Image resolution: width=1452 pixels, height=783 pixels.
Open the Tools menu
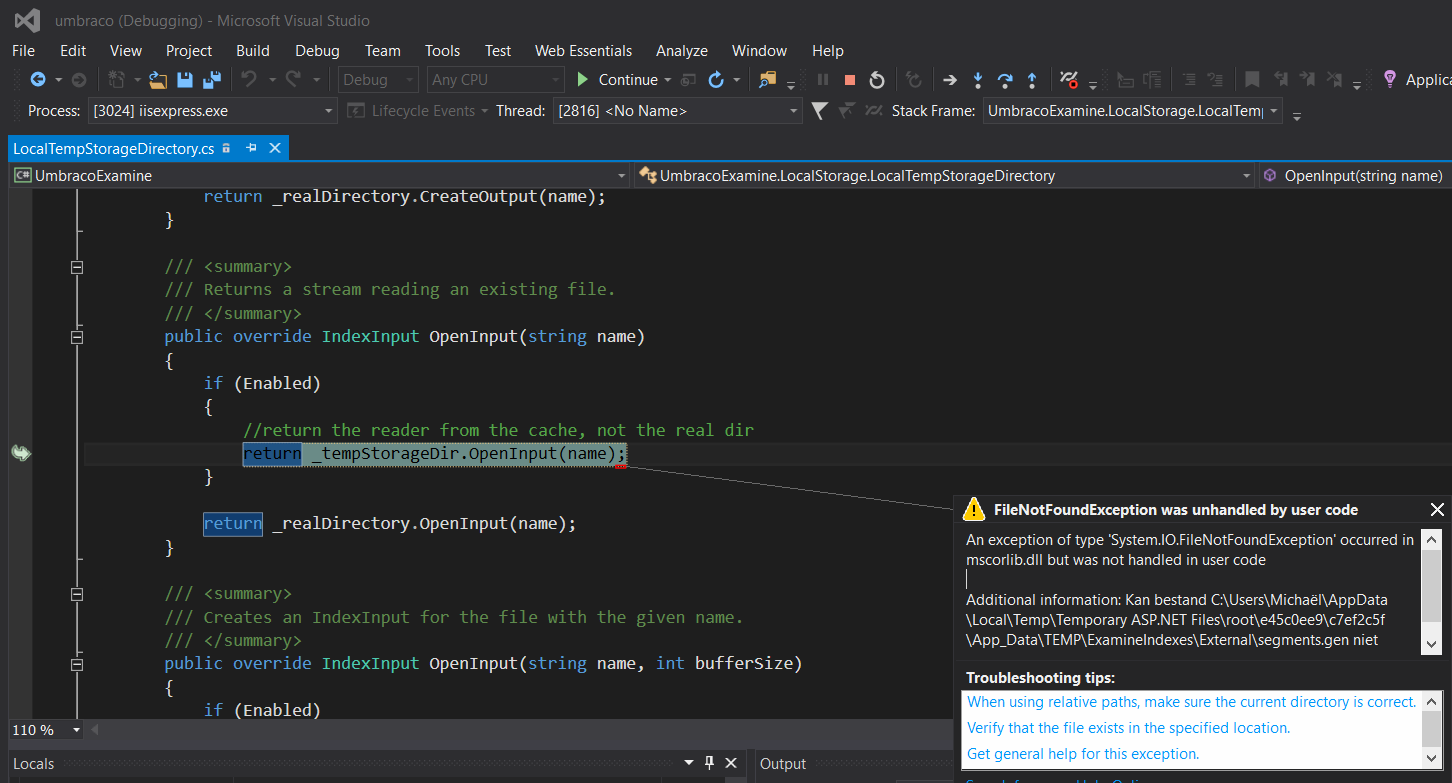coord(442,50)
